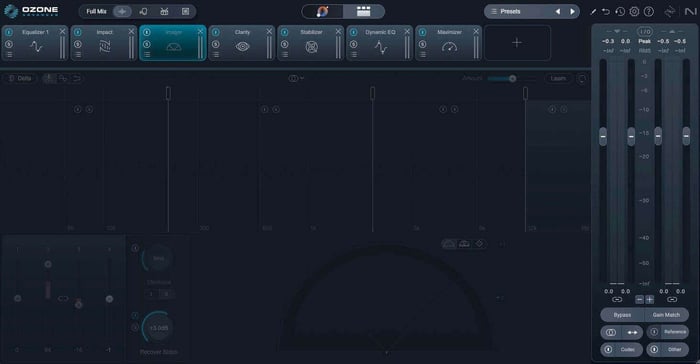Toggle power on Clarity module
700x364 pixels.
(x=216, y=32)
